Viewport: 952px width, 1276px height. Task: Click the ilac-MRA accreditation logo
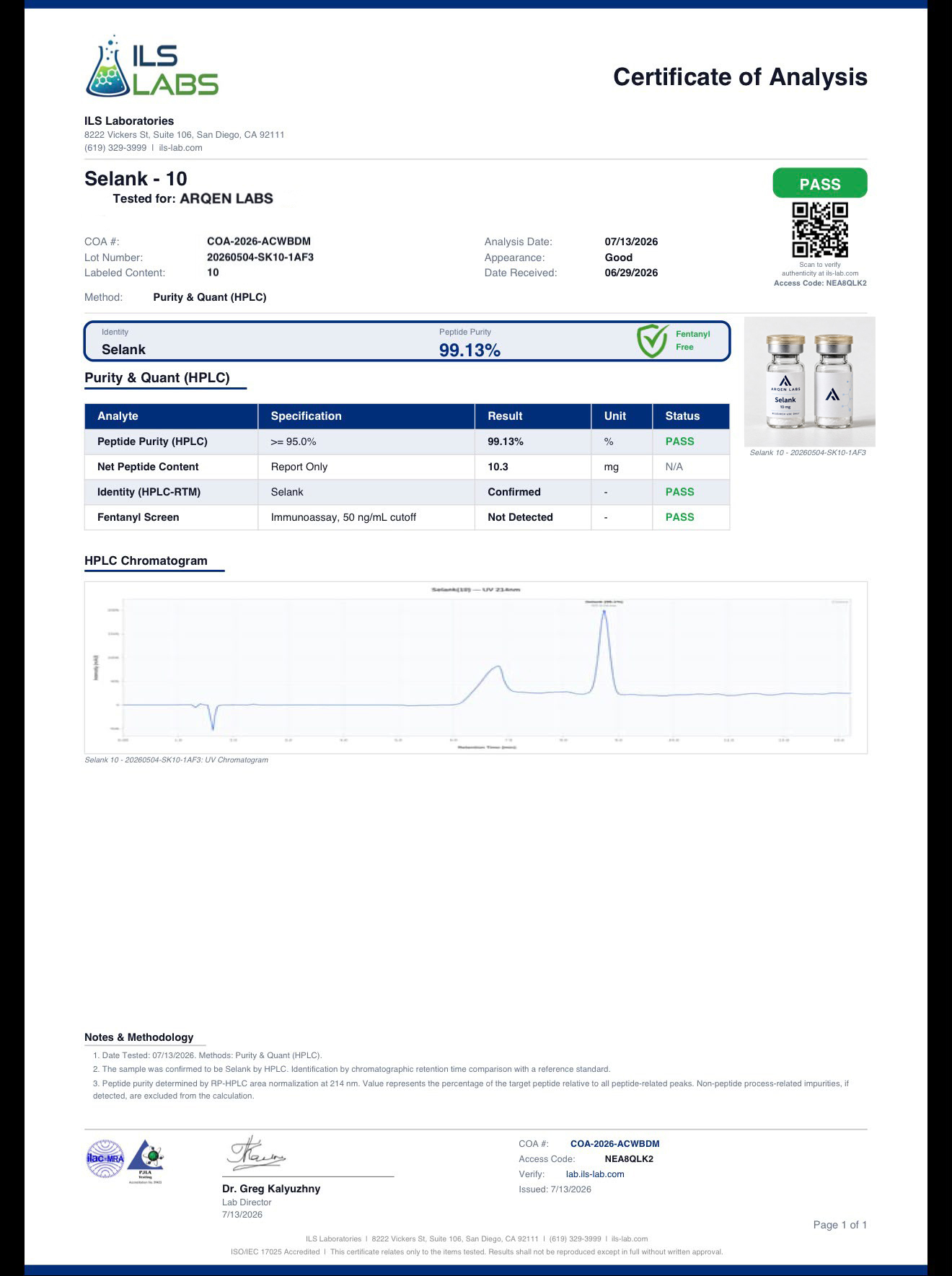pos(105,1159)
